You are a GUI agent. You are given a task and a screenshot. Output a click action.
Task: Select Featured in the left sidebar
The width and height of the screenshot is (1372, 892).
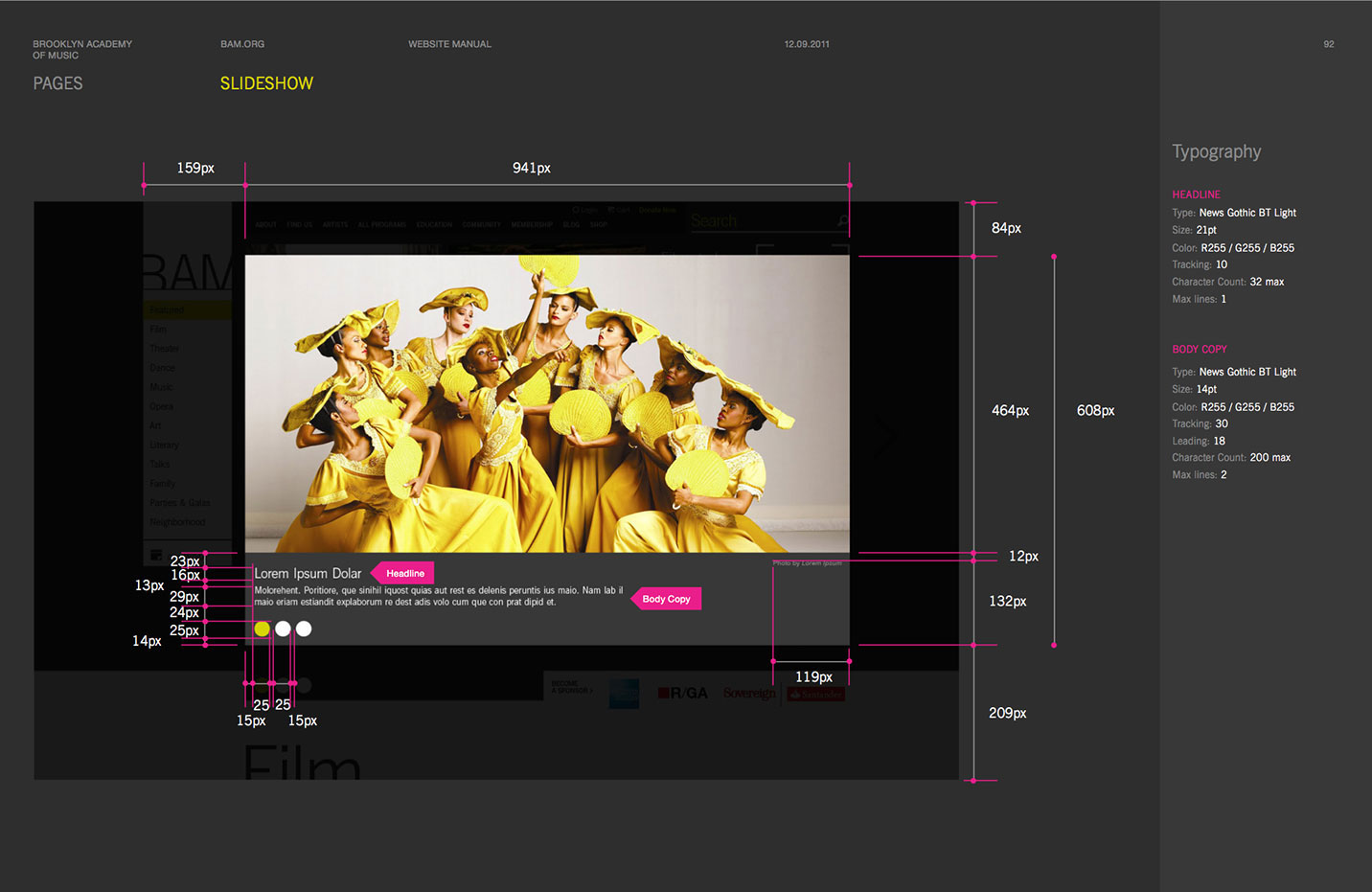(x=167, y=310)
